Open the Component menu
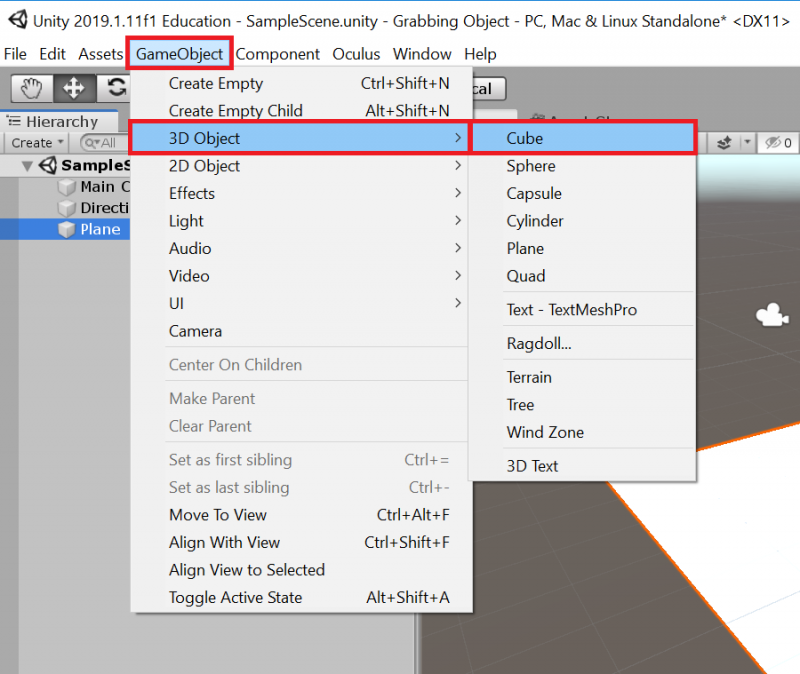 click(278, 54)
